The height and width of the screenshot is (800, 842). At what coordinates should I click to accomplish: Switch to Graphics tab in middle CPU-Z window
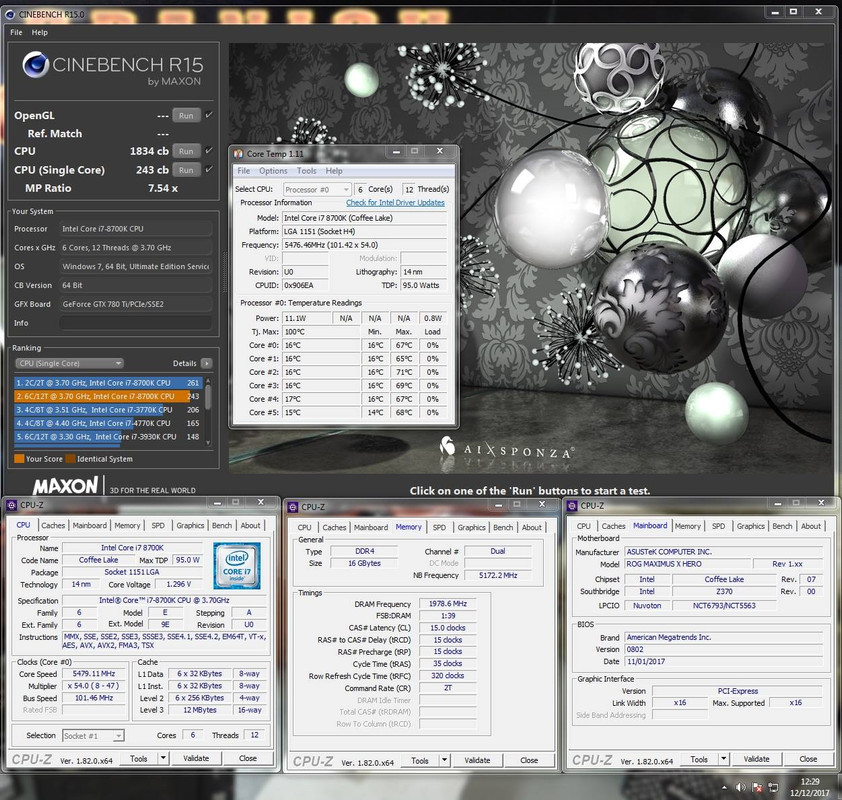tap(471, 527)
